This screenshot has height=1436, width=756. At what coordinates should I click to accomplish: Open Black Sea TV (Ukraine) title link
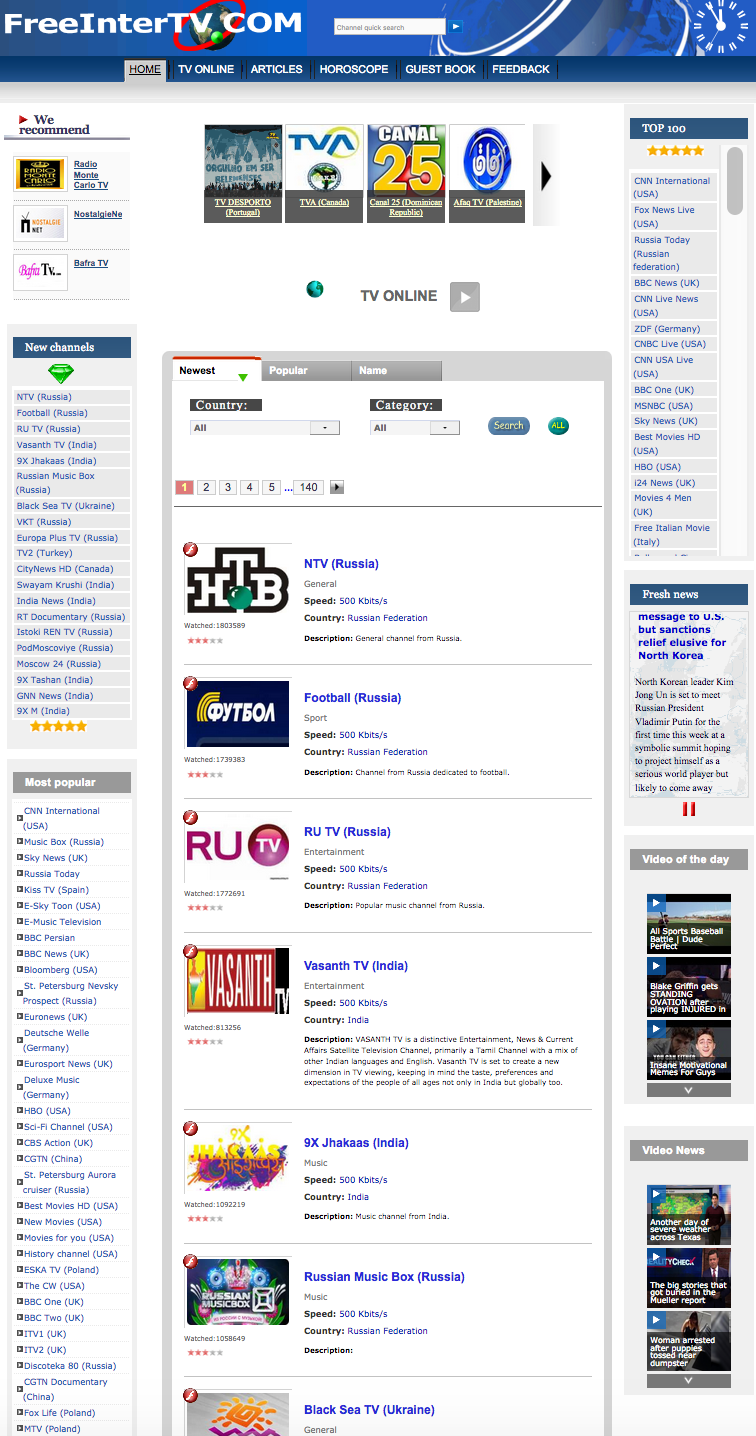[369, 1410]
